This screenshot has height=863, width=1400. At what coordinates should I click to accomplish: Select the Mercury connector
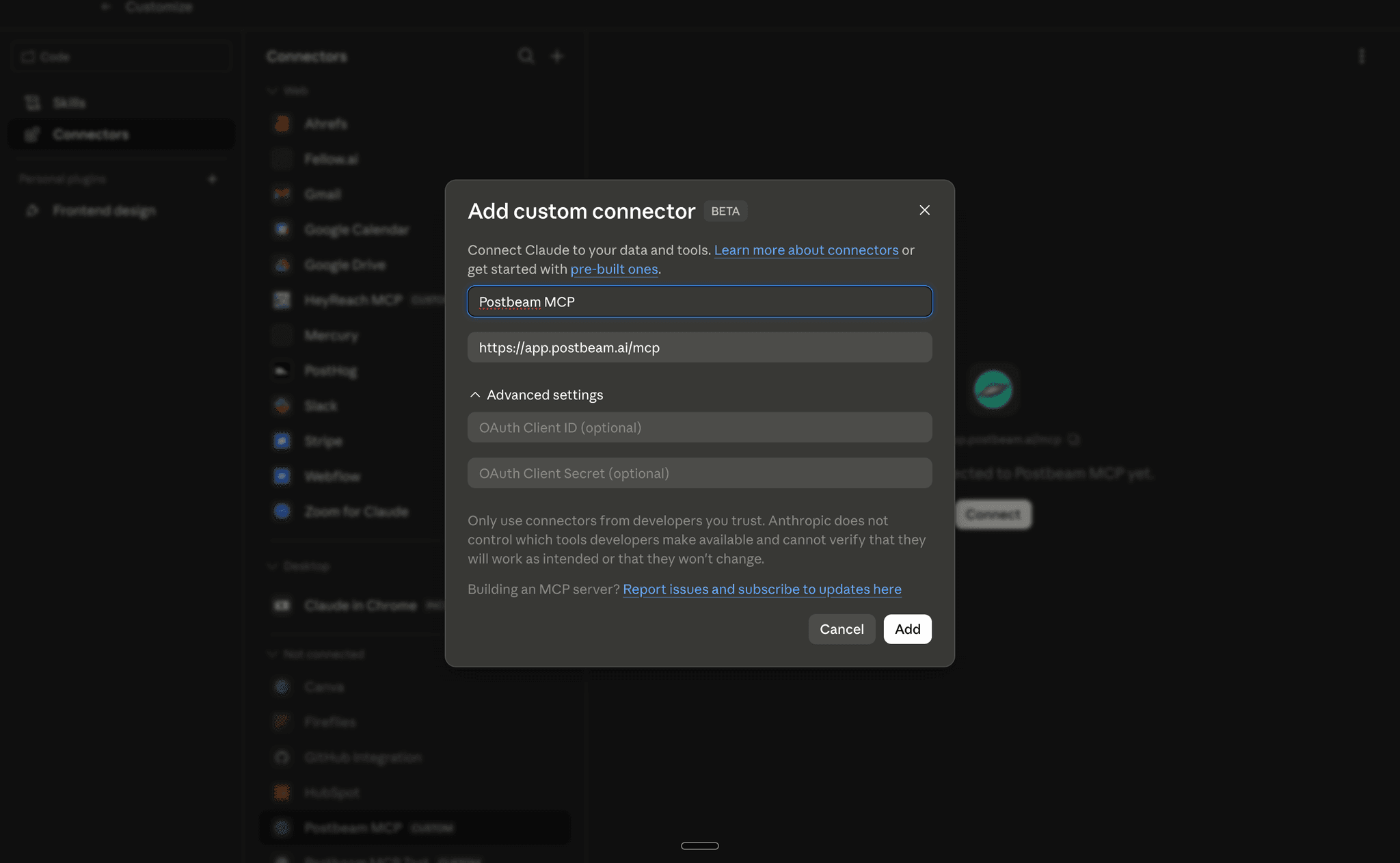coord(414,335)
